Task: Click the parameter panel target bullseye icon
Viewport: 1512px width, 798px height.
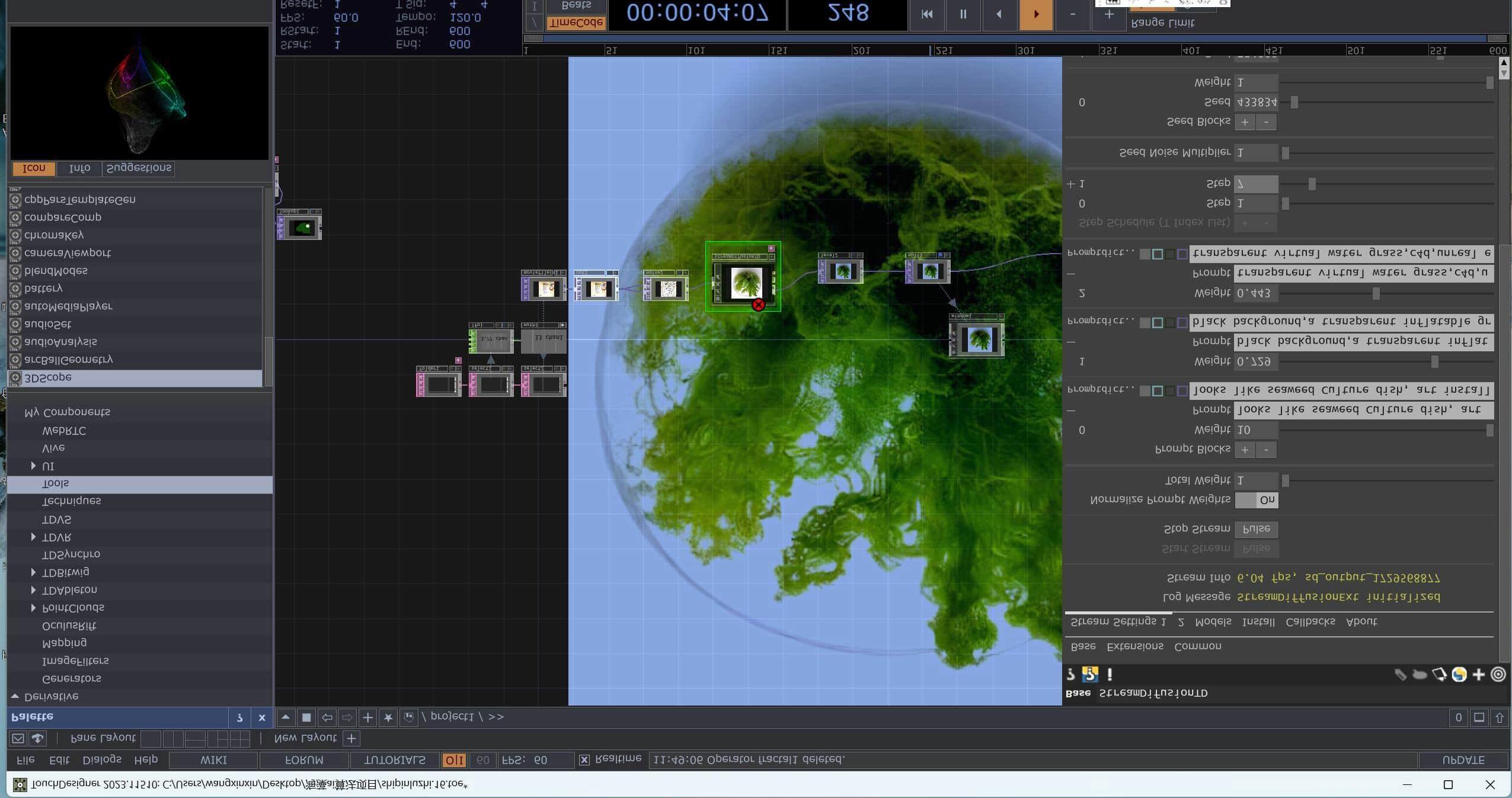Action: coord(1498,675)
